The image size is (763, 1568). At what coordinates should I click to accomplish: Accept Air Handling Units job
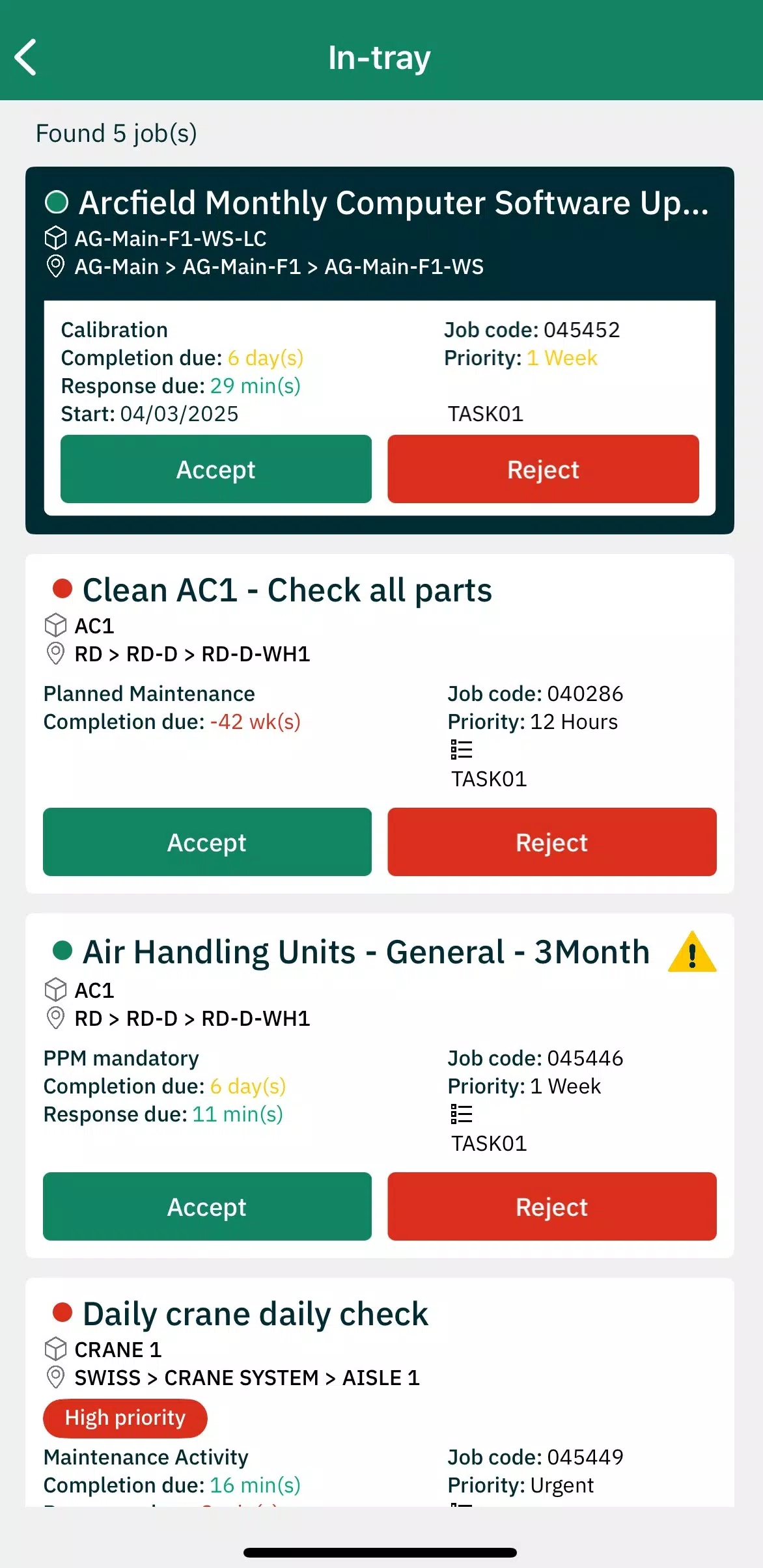pos(207,1207)
